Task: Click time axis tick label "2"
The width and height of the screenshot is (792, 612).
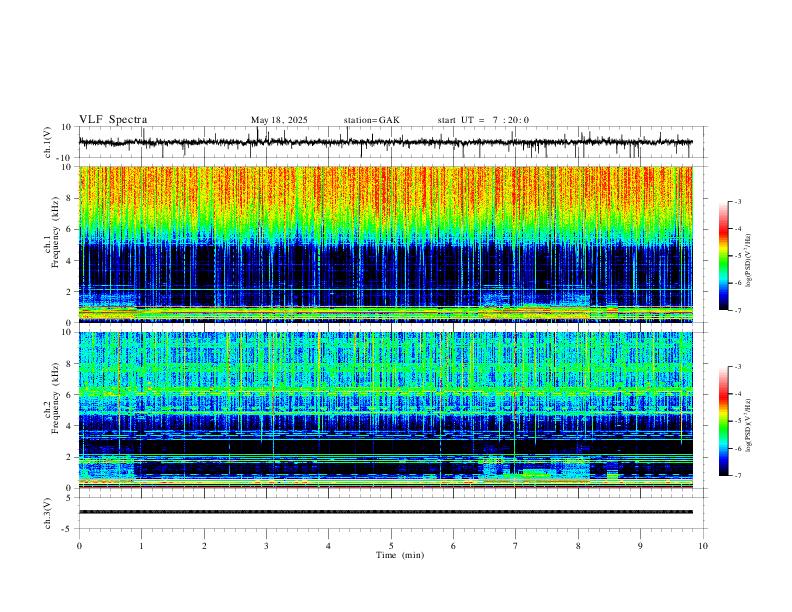Action: [x=204, y=546]
